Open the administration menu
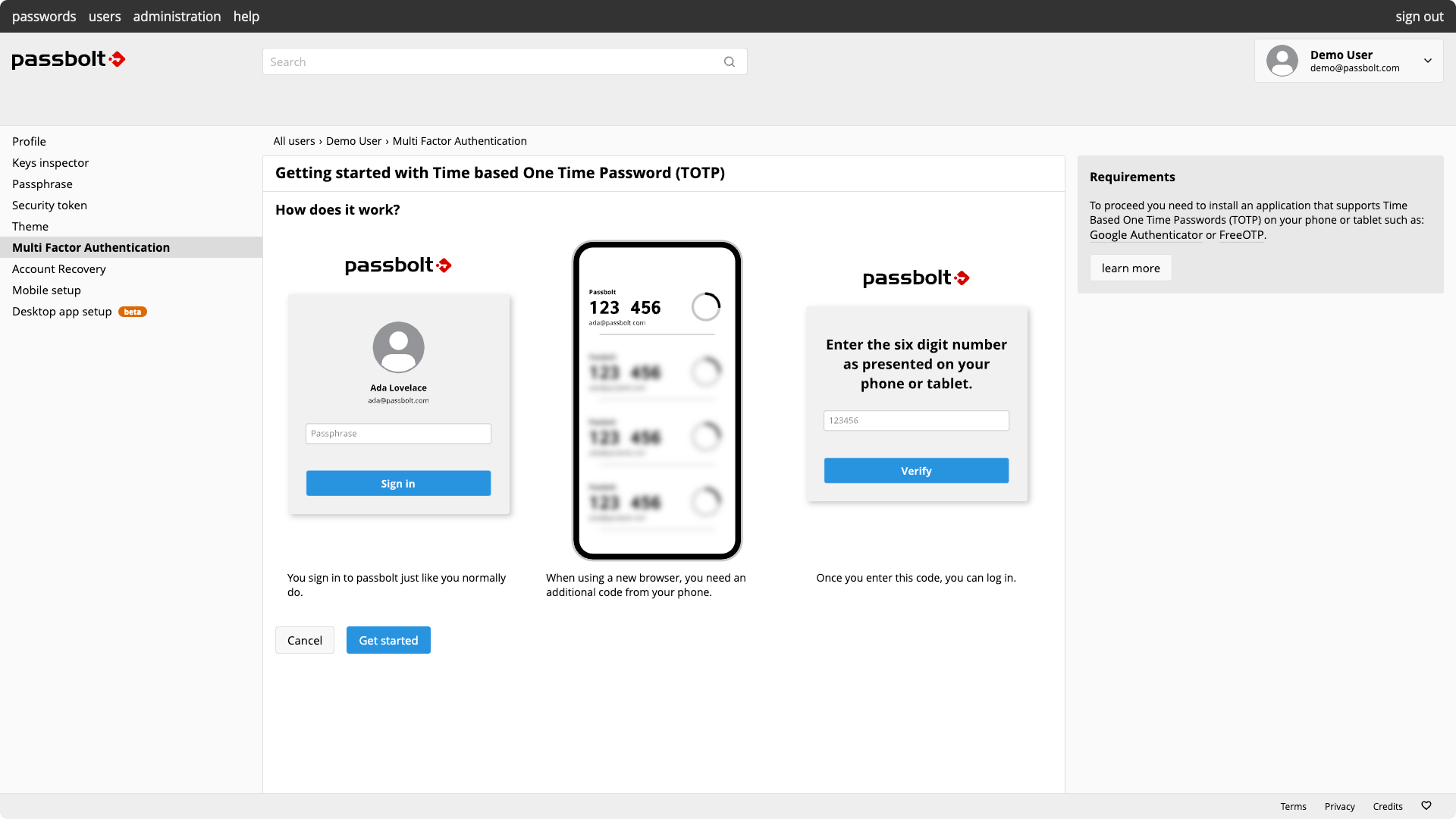This screenshot has width=1456, height=819. point(177,16)
